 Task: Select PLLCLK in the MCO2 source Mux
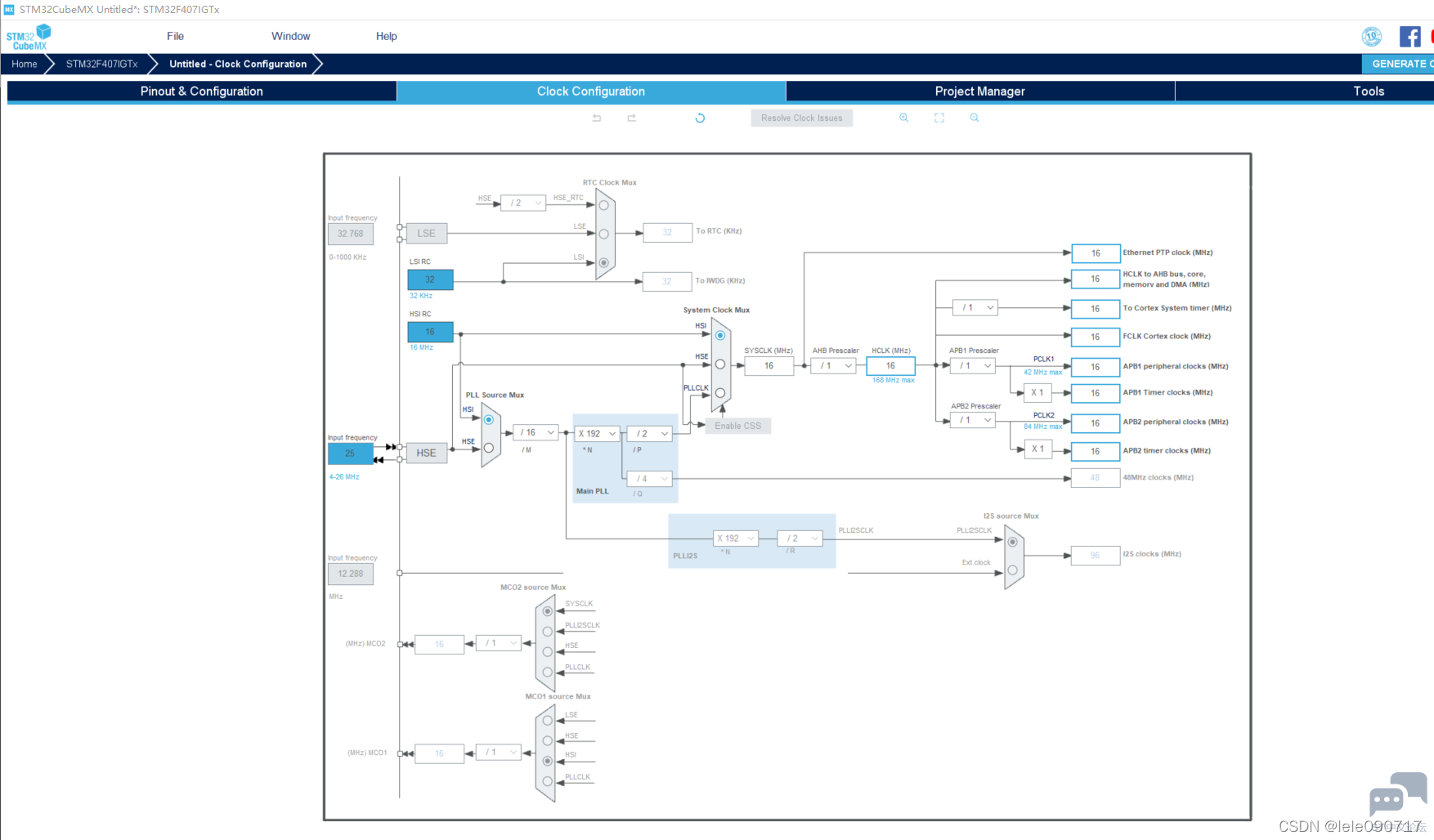pyautogui.click(x=548, y=672)
